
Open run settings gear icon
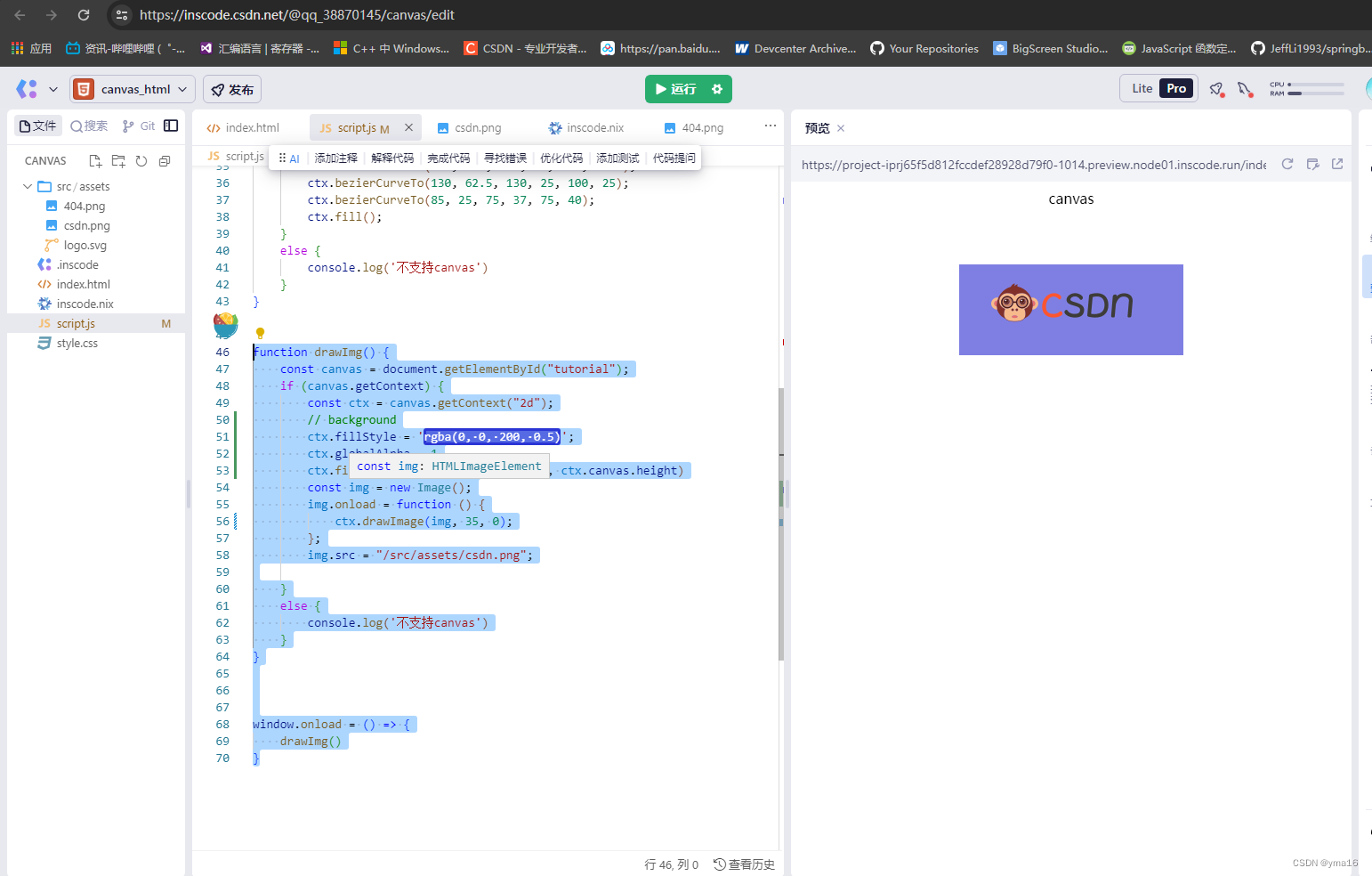(717, 89)
